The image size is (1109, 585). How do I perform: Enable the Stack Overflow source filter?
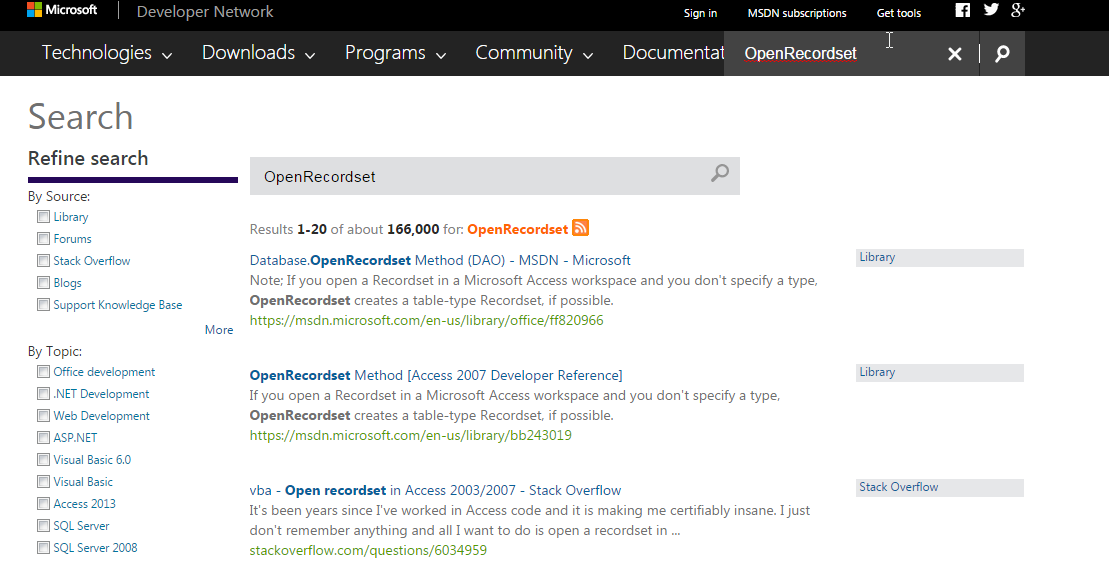(x=44, y=260)
